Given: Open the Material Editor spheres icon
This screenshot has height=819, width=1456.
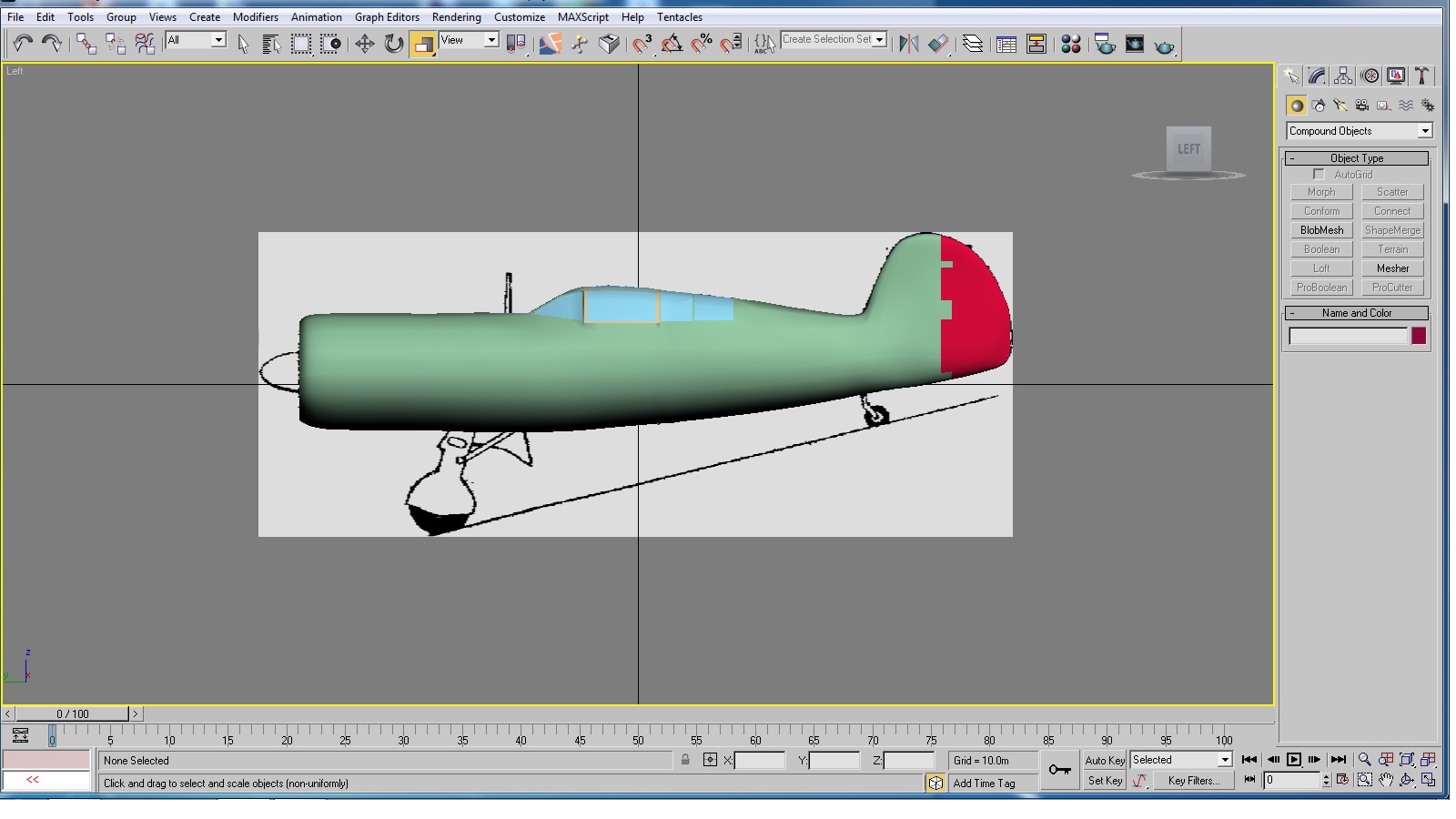Looking at the screenshot, I should click(x=1071, y=44).
